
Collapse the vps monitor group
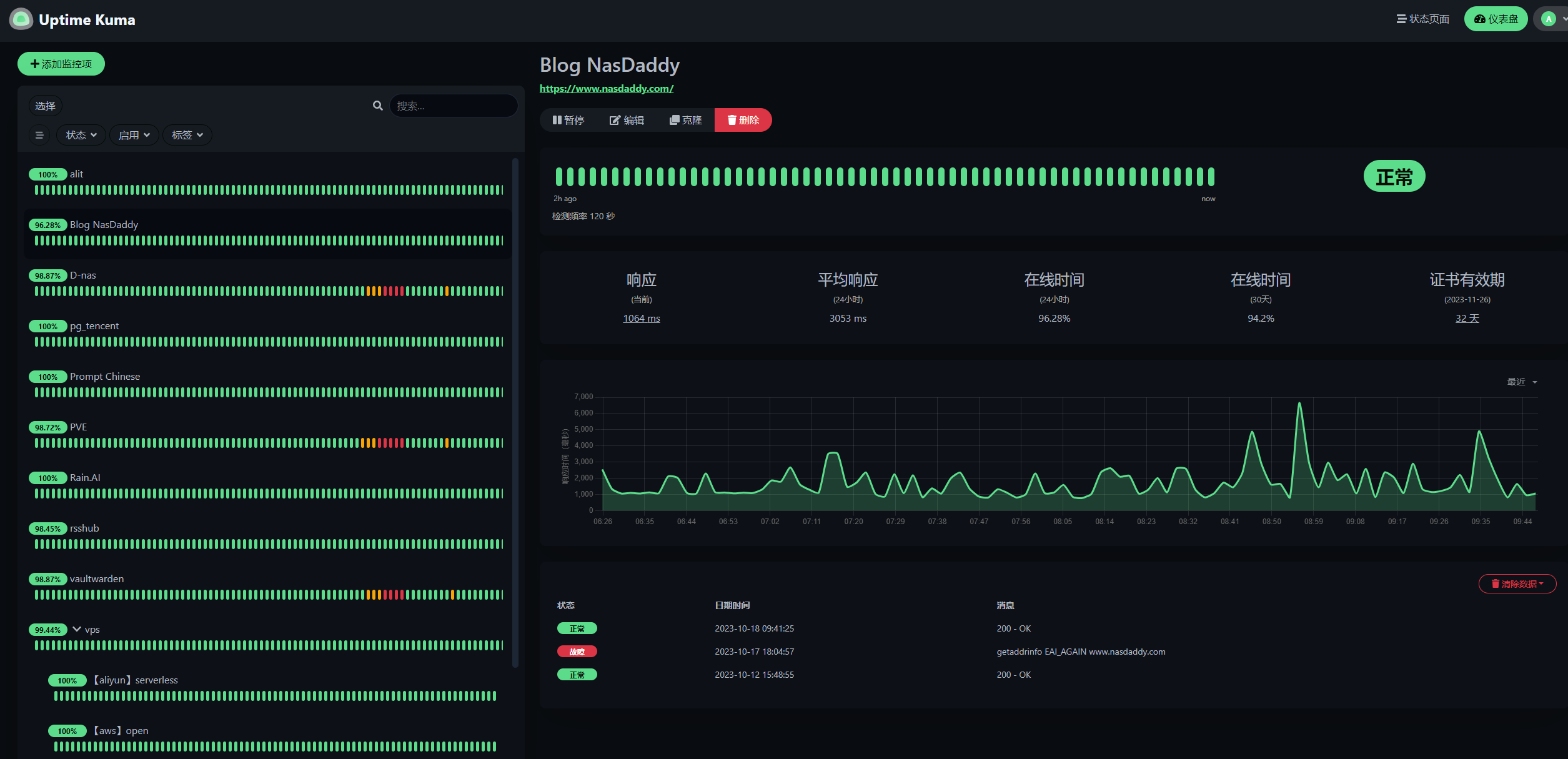(x=77, y=629)
